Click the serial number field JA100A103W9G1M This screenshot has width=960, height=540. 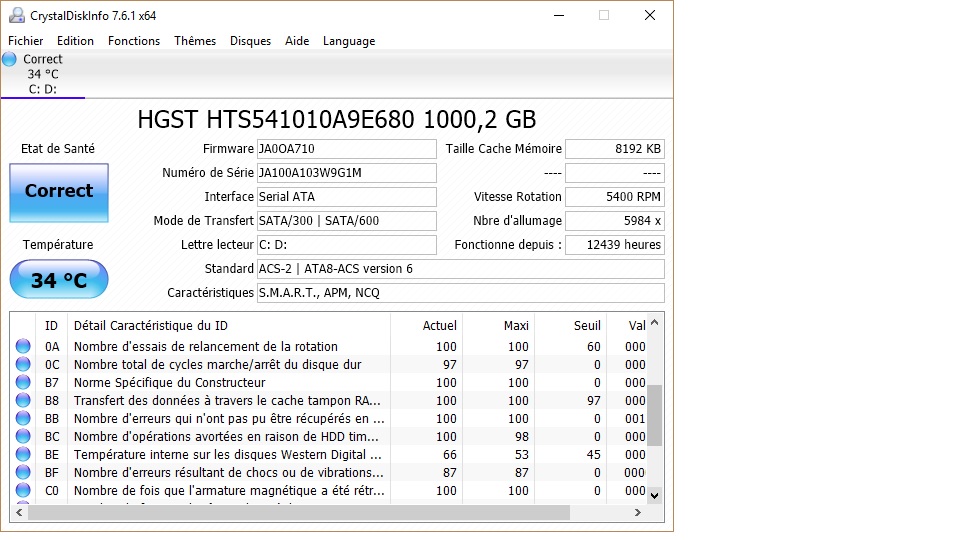347,173
